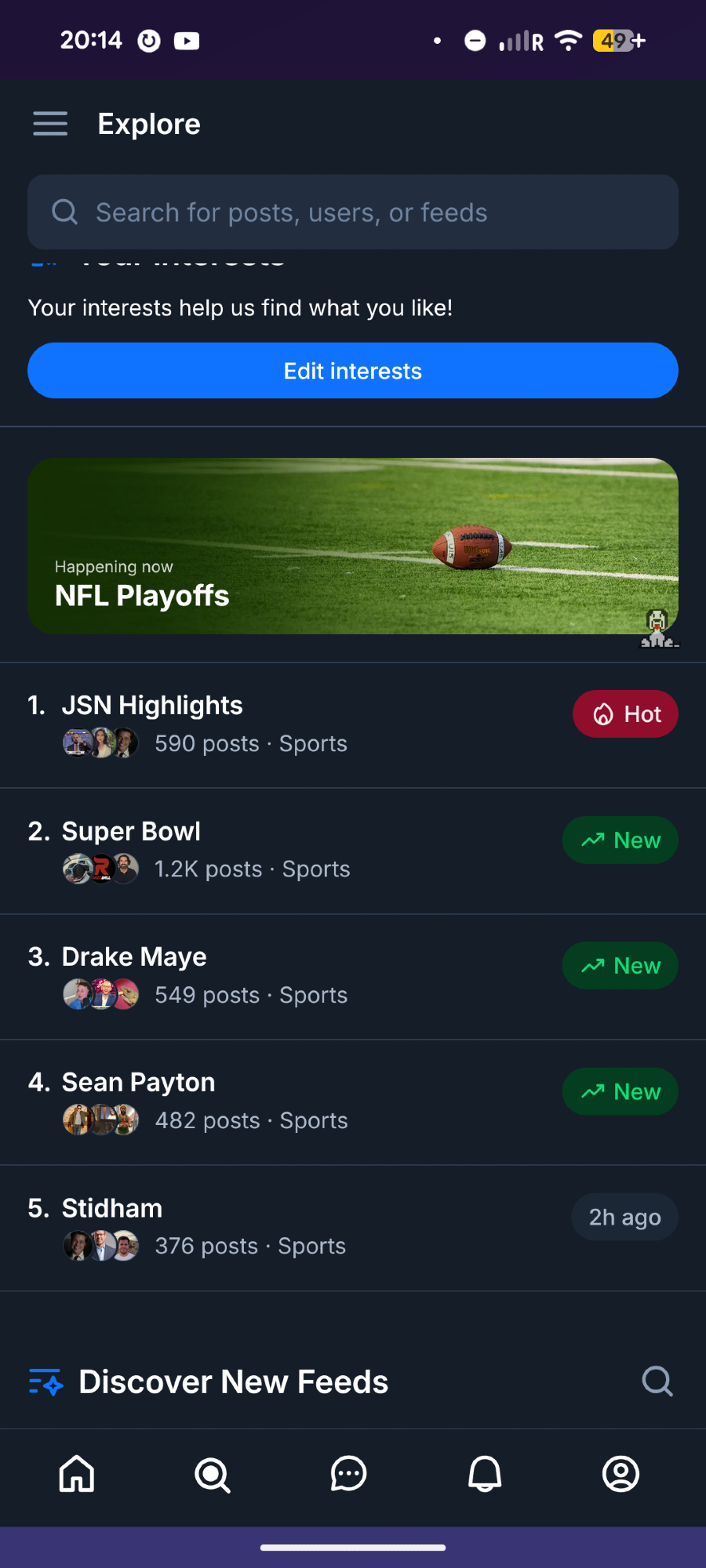Tap the Discover New Feeds sparkle icon

coord(46,1381)
